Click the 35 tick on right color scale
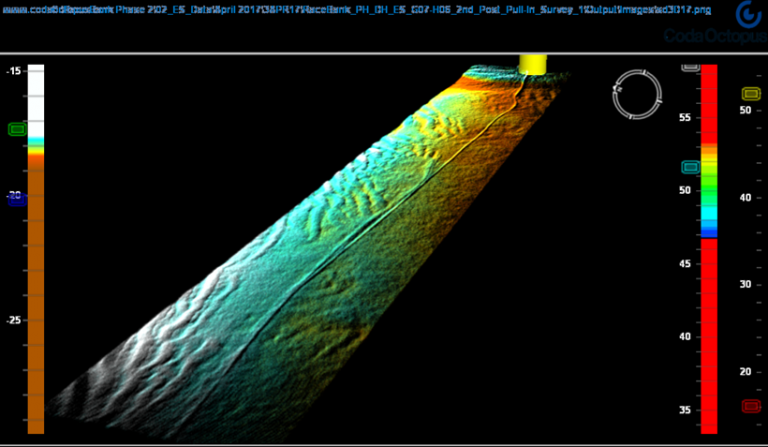 click(685, 410)
